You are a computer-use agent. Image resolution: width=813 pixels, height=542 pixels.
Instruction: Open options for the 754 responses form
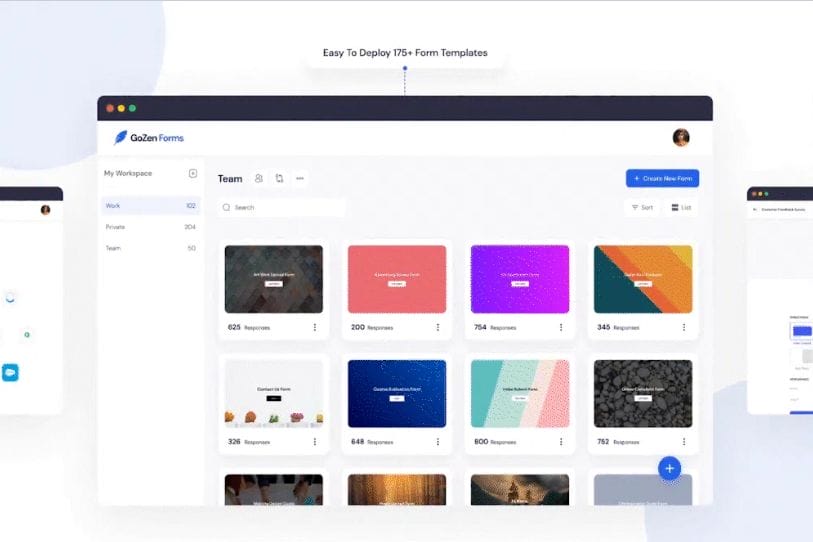[x=561, y=327]
